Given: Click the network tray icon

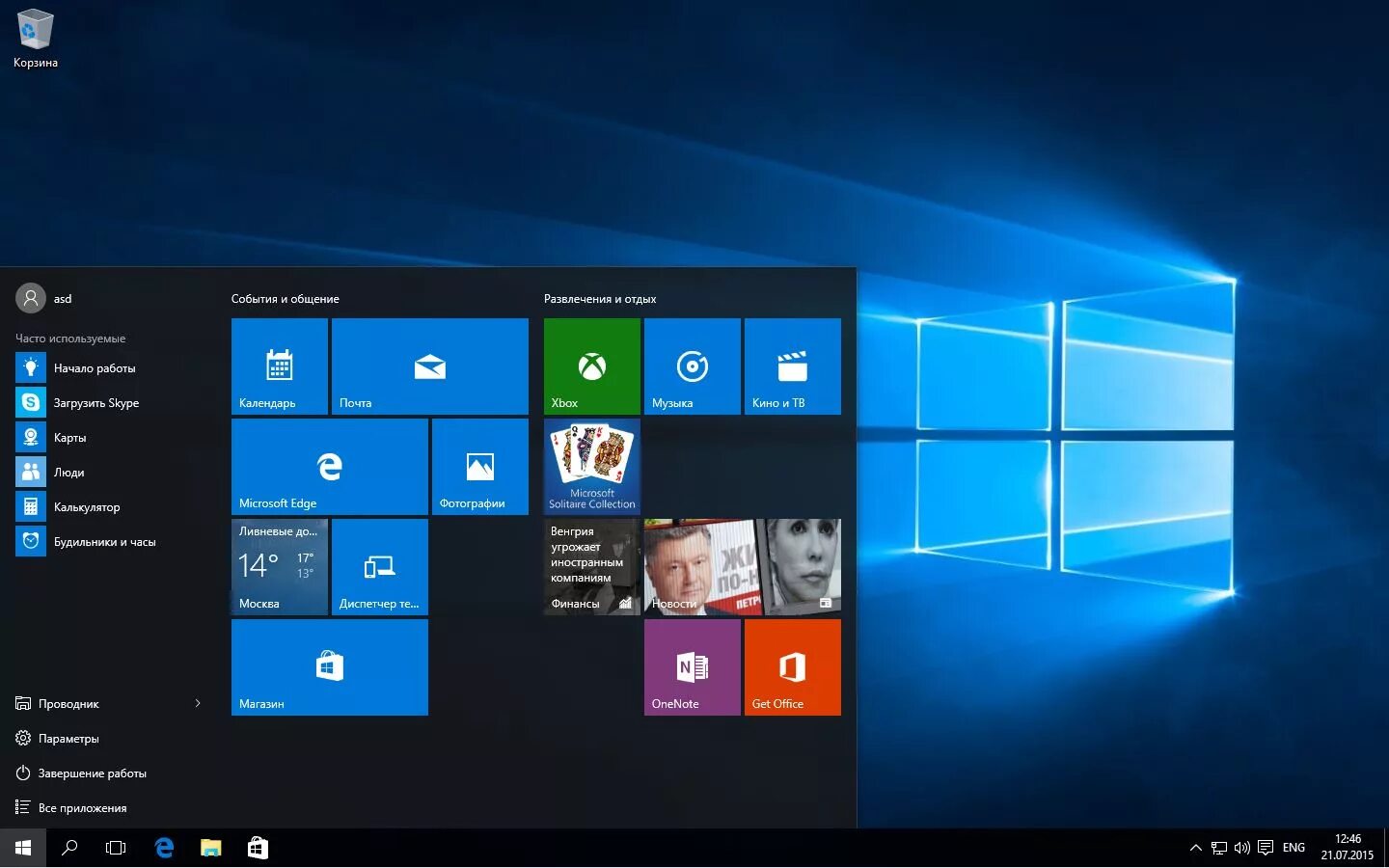Looking at the screenshot, I should 1219,848.
